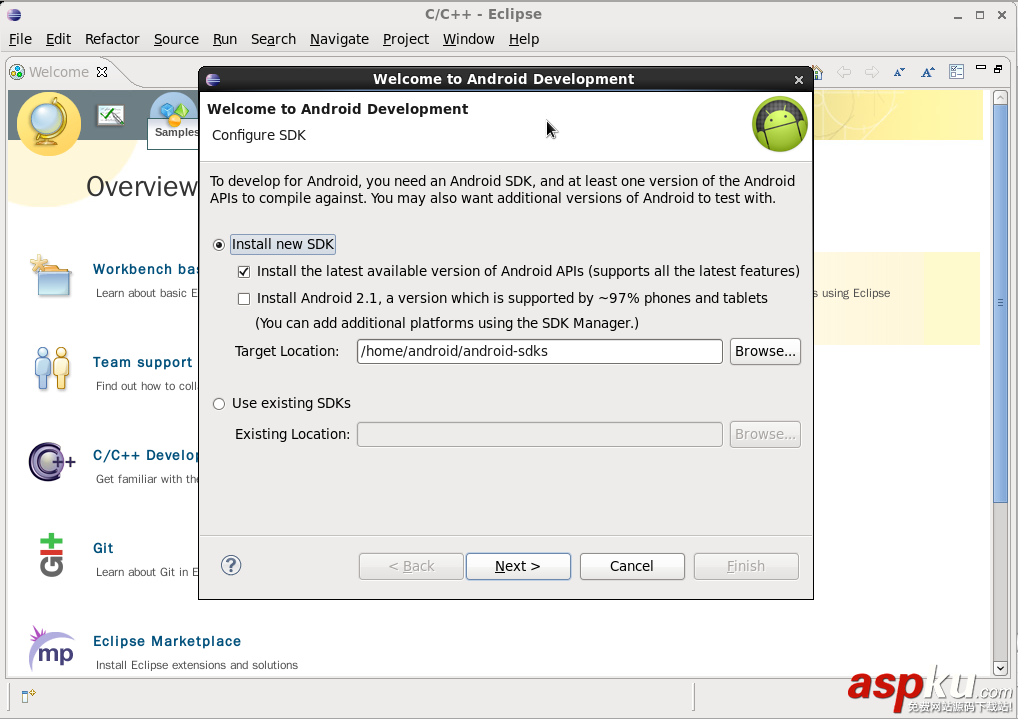Click the Workbench basics folder icon
Screen dimensions: 1018x719
coord(51,276)
